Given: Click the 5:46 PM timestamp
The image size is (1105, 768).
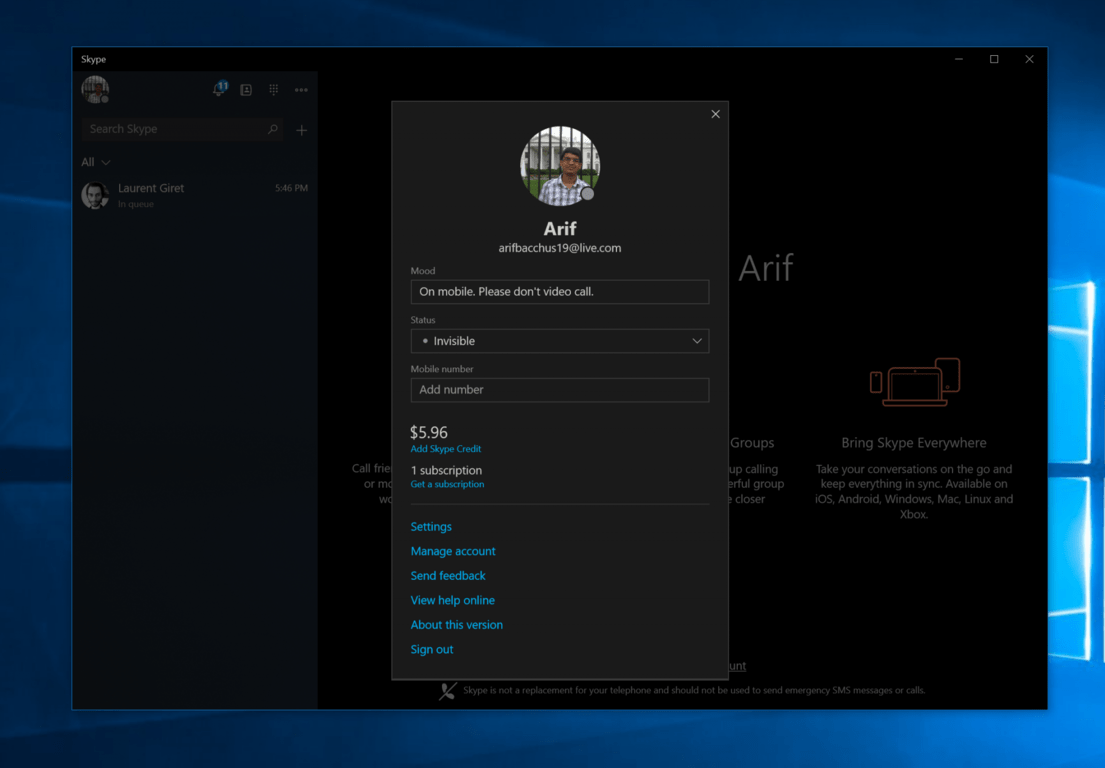Looking at the screenshot, I should pyautogui.click(x=291, y=188).
